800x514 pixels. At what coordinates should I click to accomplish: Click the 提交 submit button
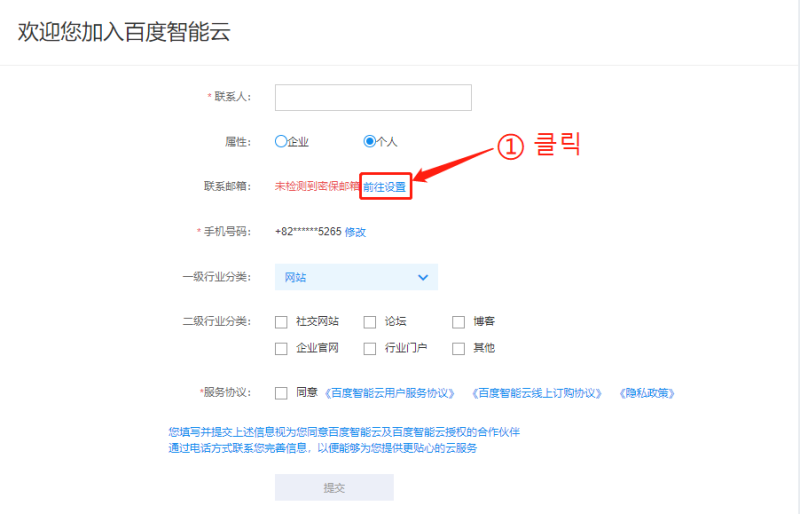(x=334, y=487)
